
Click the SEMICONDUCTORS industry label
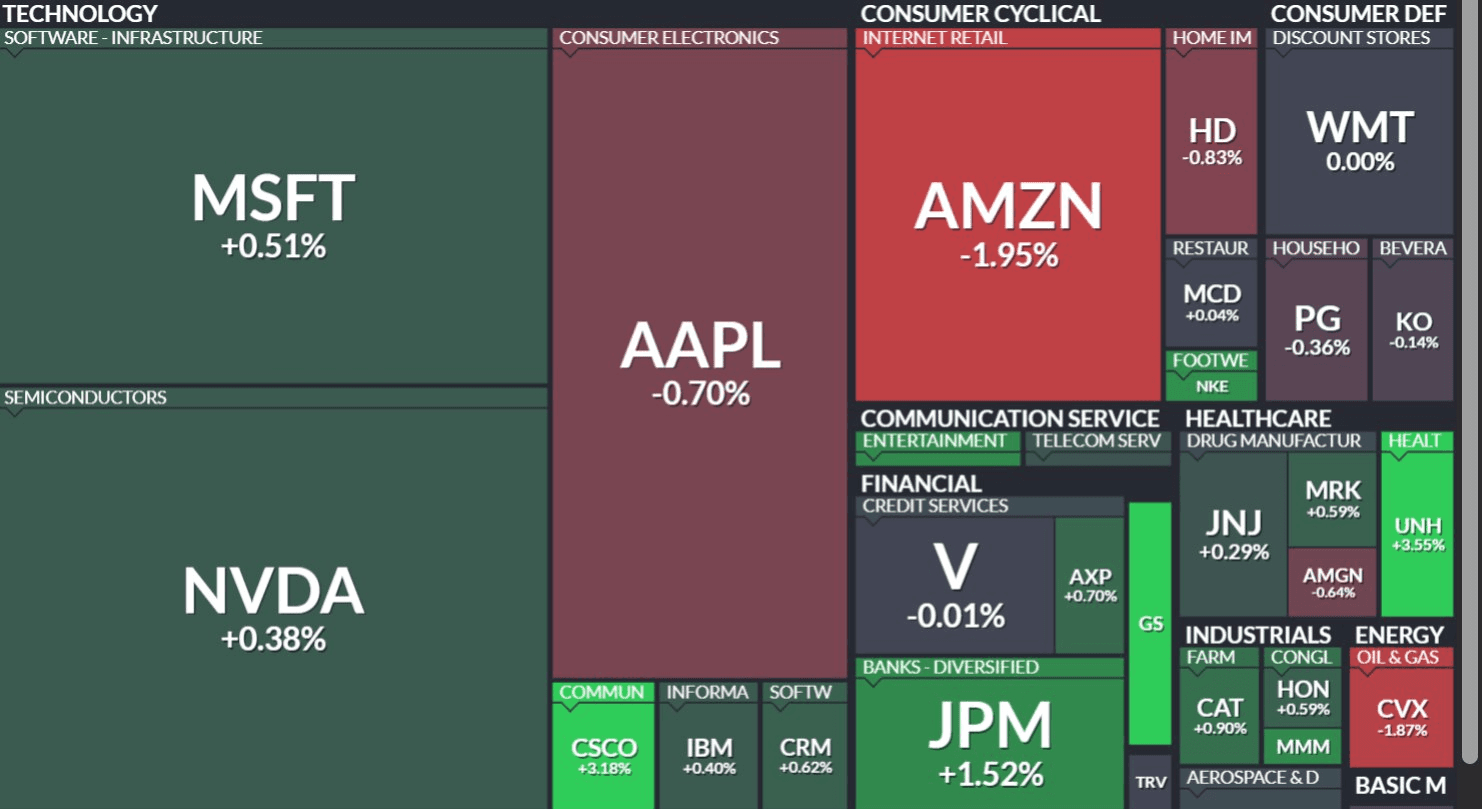tap(85, 397)
